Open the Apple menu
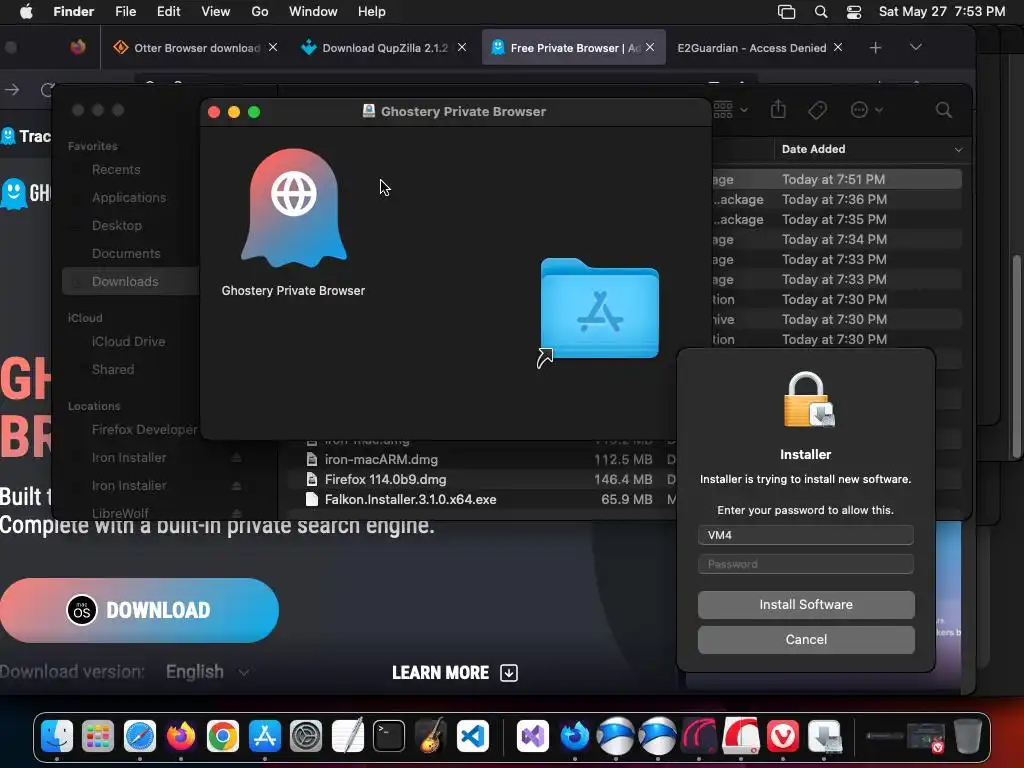 point(26,12)
